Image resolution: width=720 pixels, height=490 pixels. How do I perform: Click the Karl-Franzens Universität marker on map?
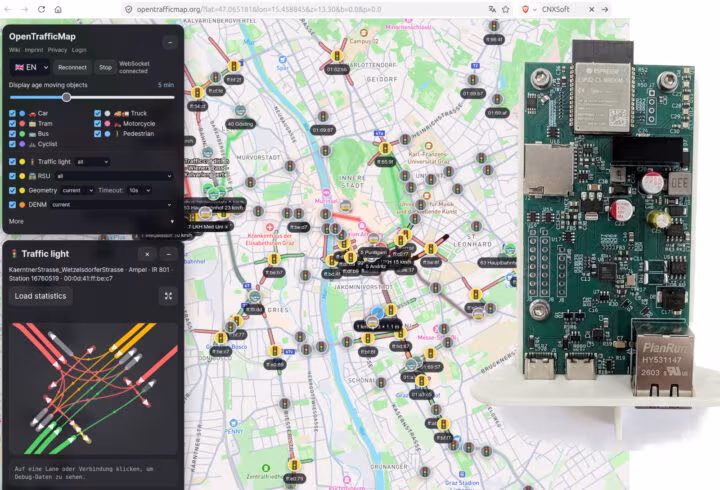[x=428, y=146]
